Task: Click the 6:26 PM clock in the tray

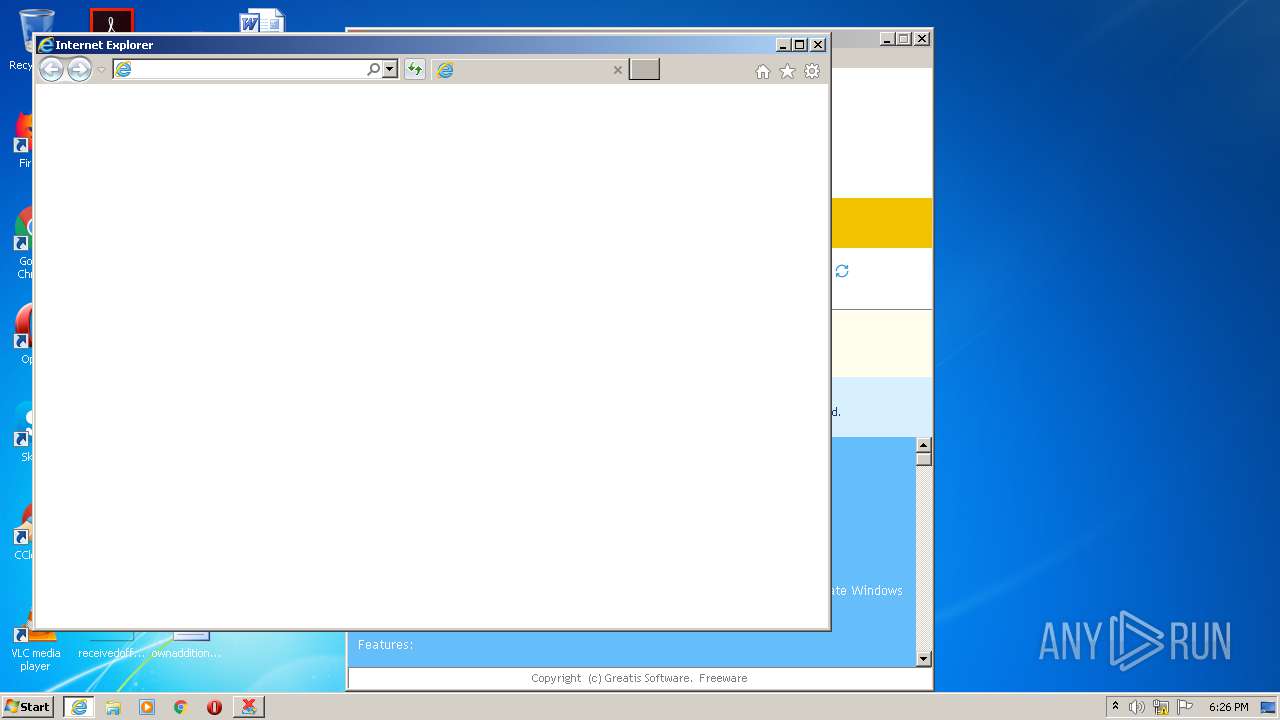Action: click(x=1228, y=707)
